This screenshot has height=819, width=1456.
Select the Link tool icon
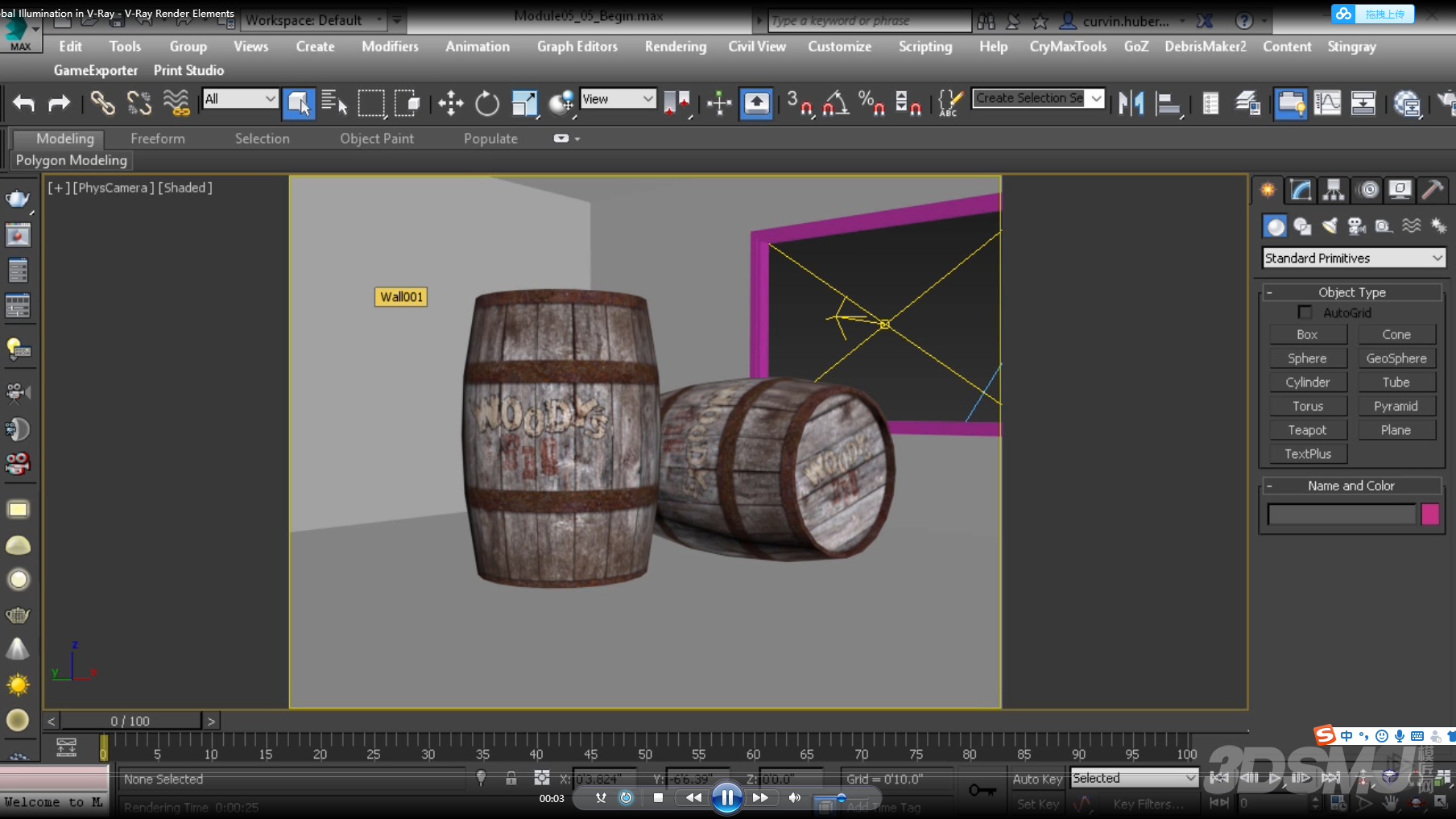[x=102, y=103]
